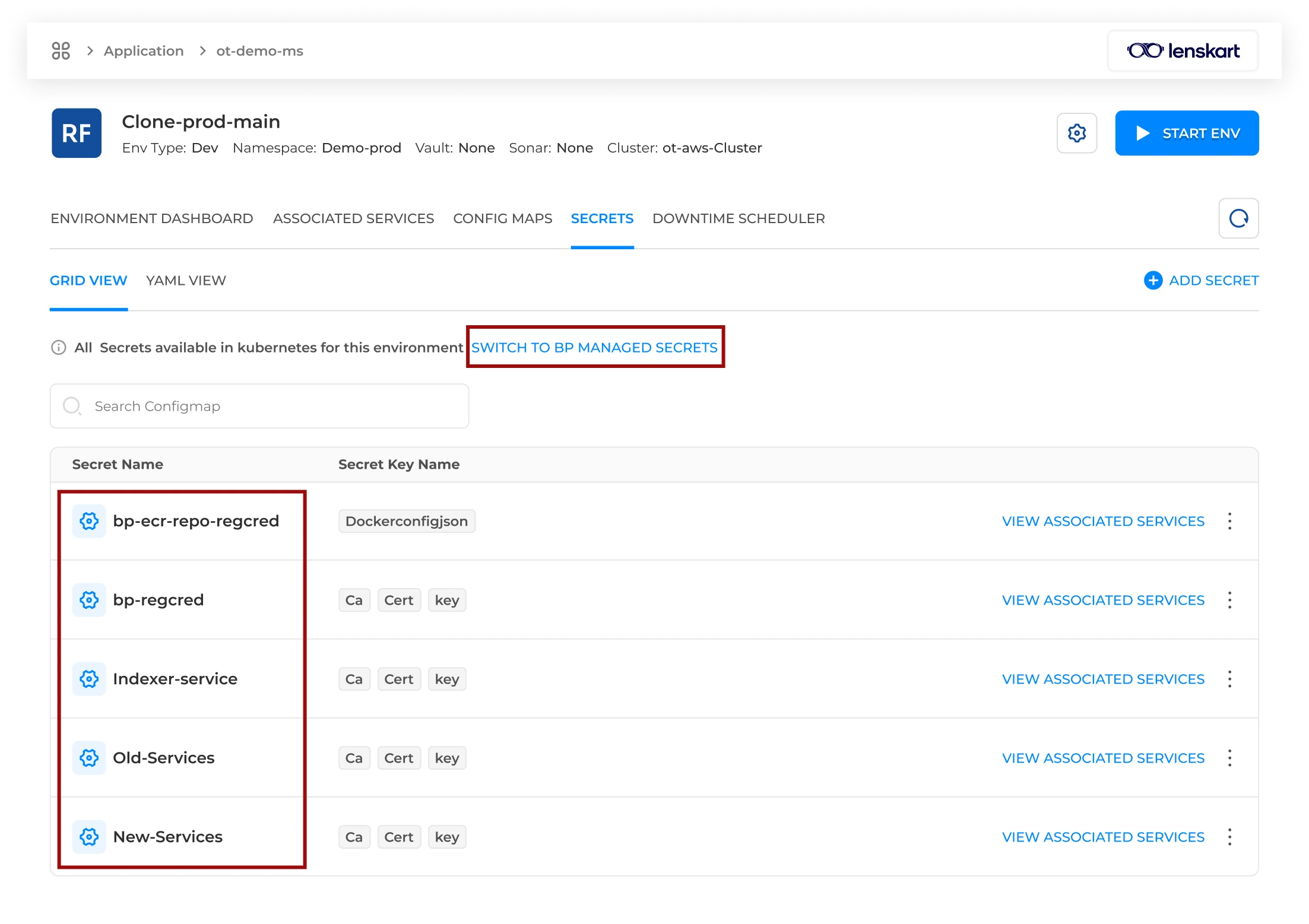Open three-dot menu for Old-Services

pos(1229,758)
